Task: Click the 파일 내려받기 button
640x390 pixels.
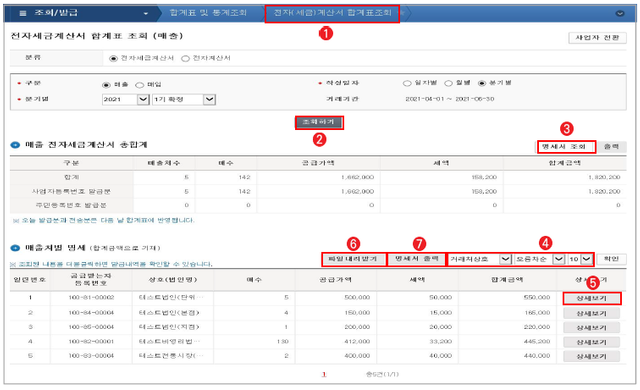Action: (353, 259)
